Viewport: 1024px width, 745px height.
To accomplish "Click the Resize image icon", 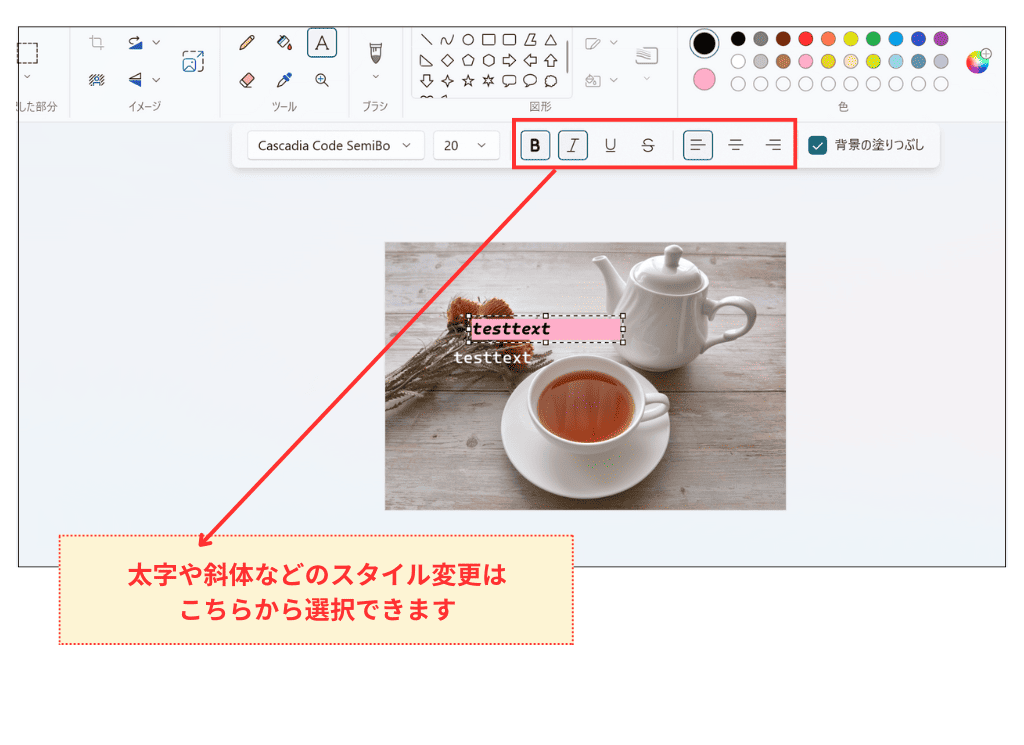I will pyautogui.click(x=194, y=61).
